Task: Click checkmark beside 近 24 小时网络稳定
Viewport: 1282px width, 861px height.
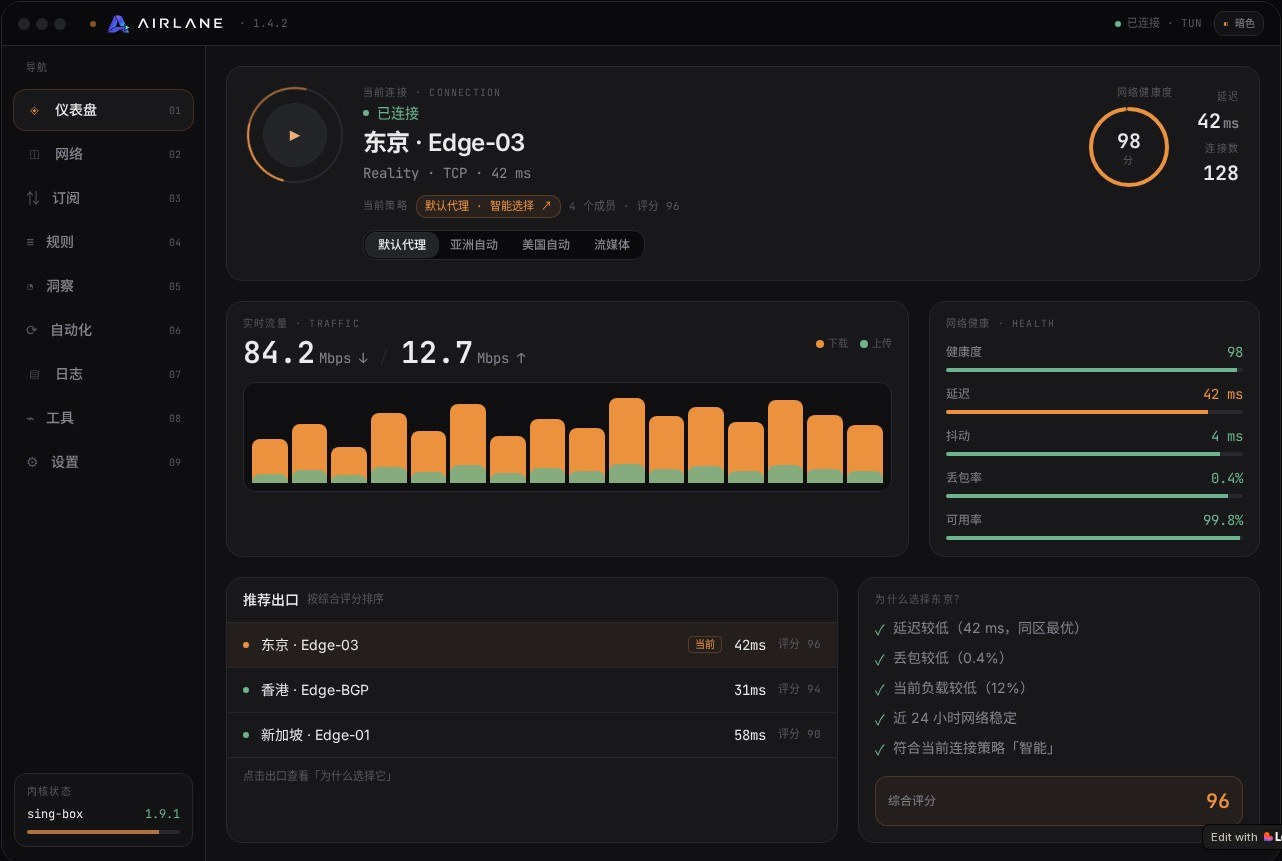Action: click(x=880, y=719)
